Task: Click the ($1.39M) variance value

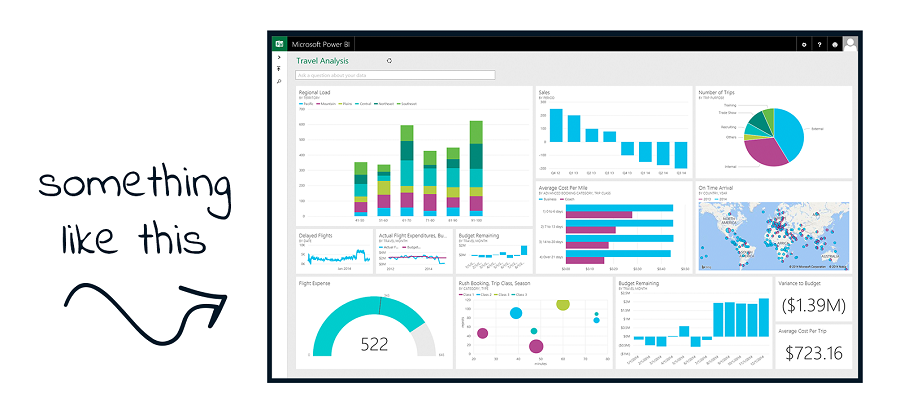Action: point(813,305)
